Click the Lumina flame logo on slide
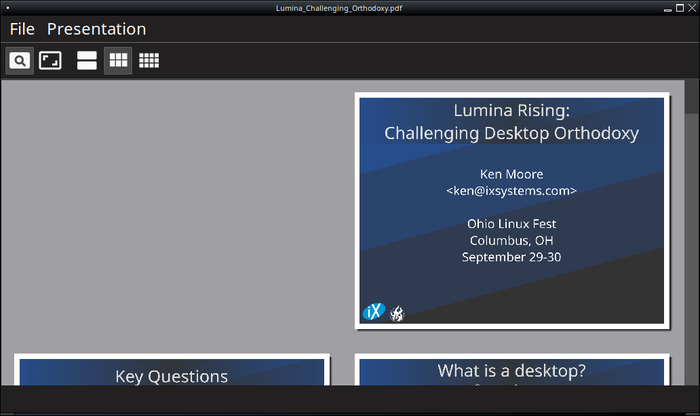This screenshot has height=416, width=700. pyautogui.click(x=397, y=313)
